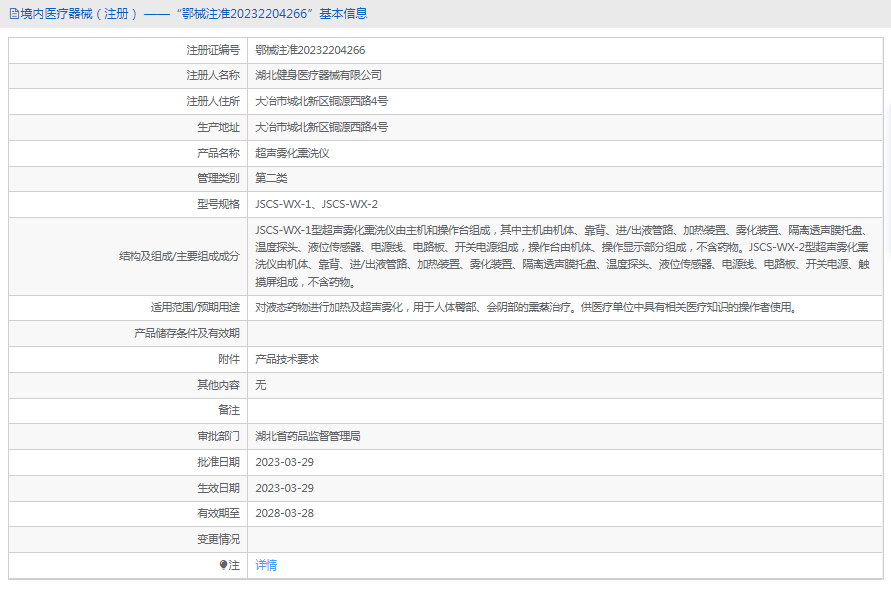891x589 pixels.
Task: Select the address in the 生产地址 row
Action: [x=322, y=127]
